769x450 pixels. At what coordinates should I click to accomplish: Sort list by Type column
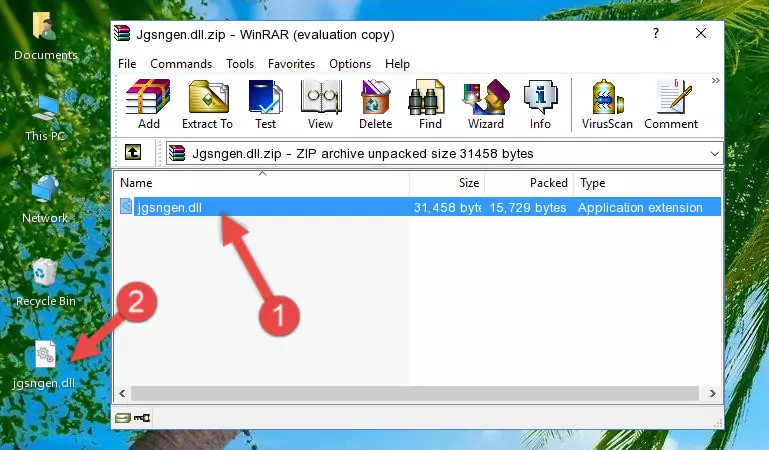pos(647,183)
